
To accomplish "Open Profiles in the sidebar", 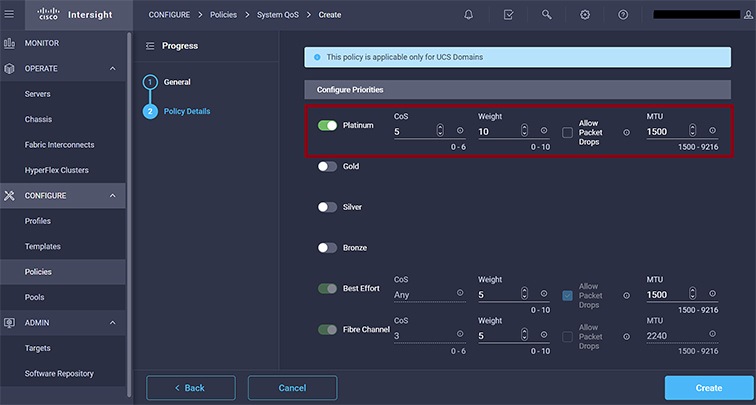I will pos(38,221).
